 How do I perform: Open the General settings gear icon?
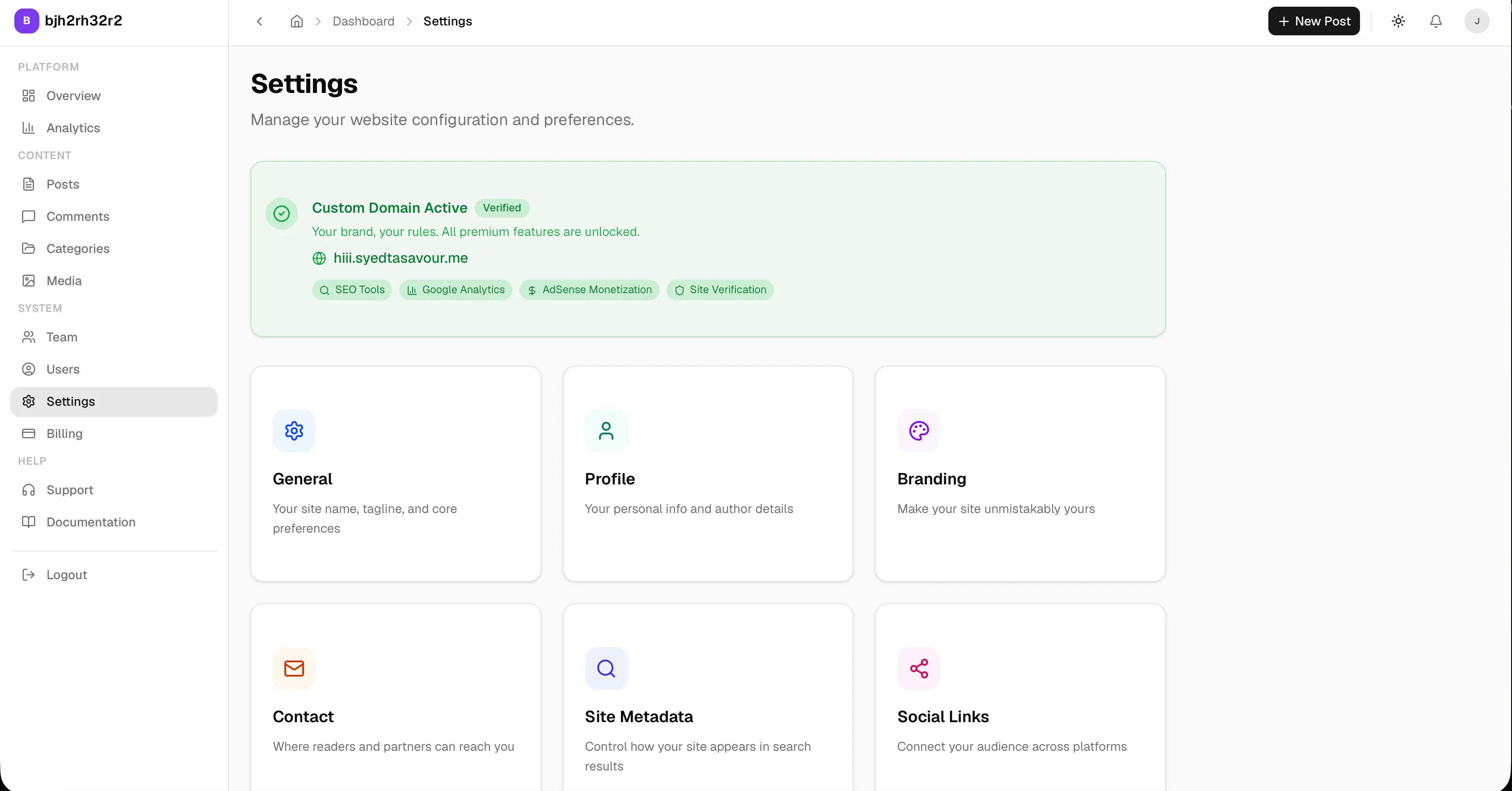point(294,431)
